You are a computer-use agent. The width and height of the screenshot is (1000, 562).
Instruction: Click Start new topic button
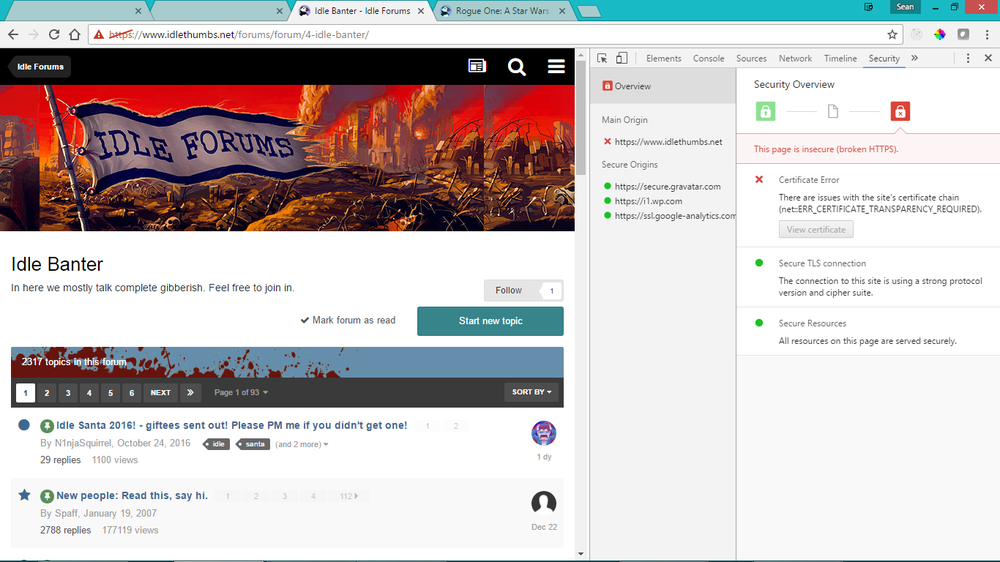(490, 321)
